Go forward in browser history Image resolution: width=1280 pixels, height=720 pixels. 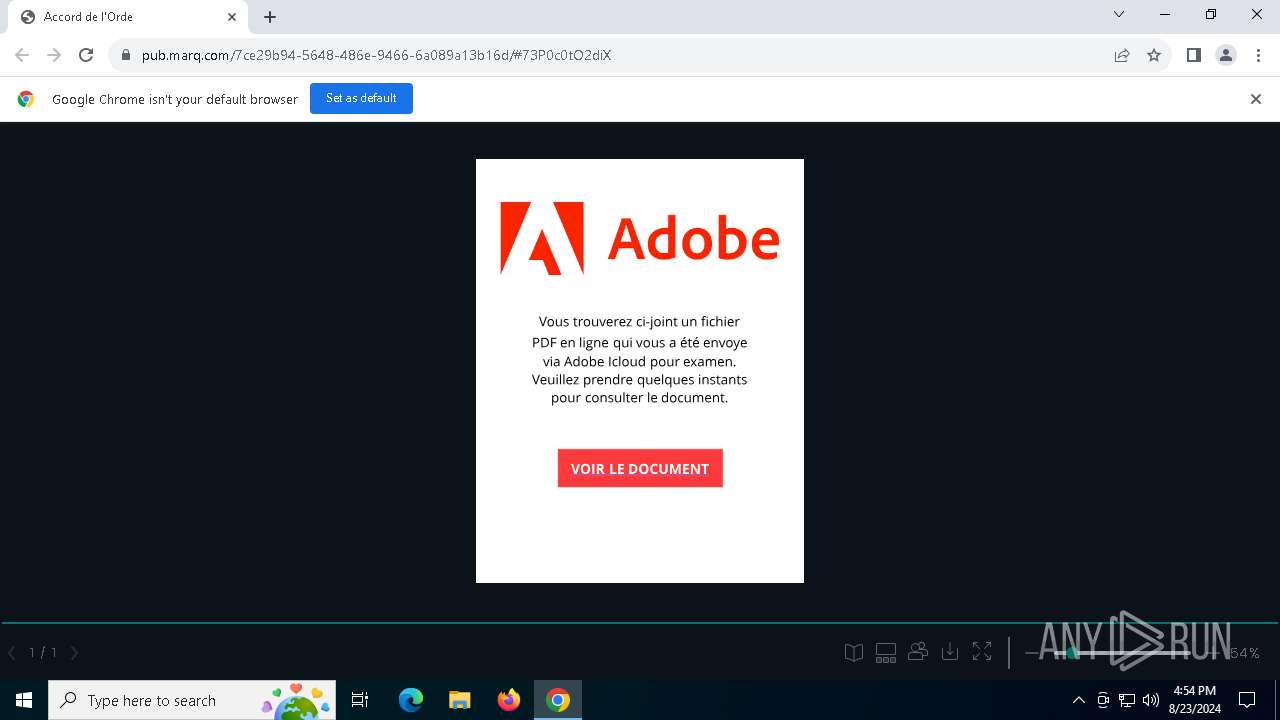54,55
